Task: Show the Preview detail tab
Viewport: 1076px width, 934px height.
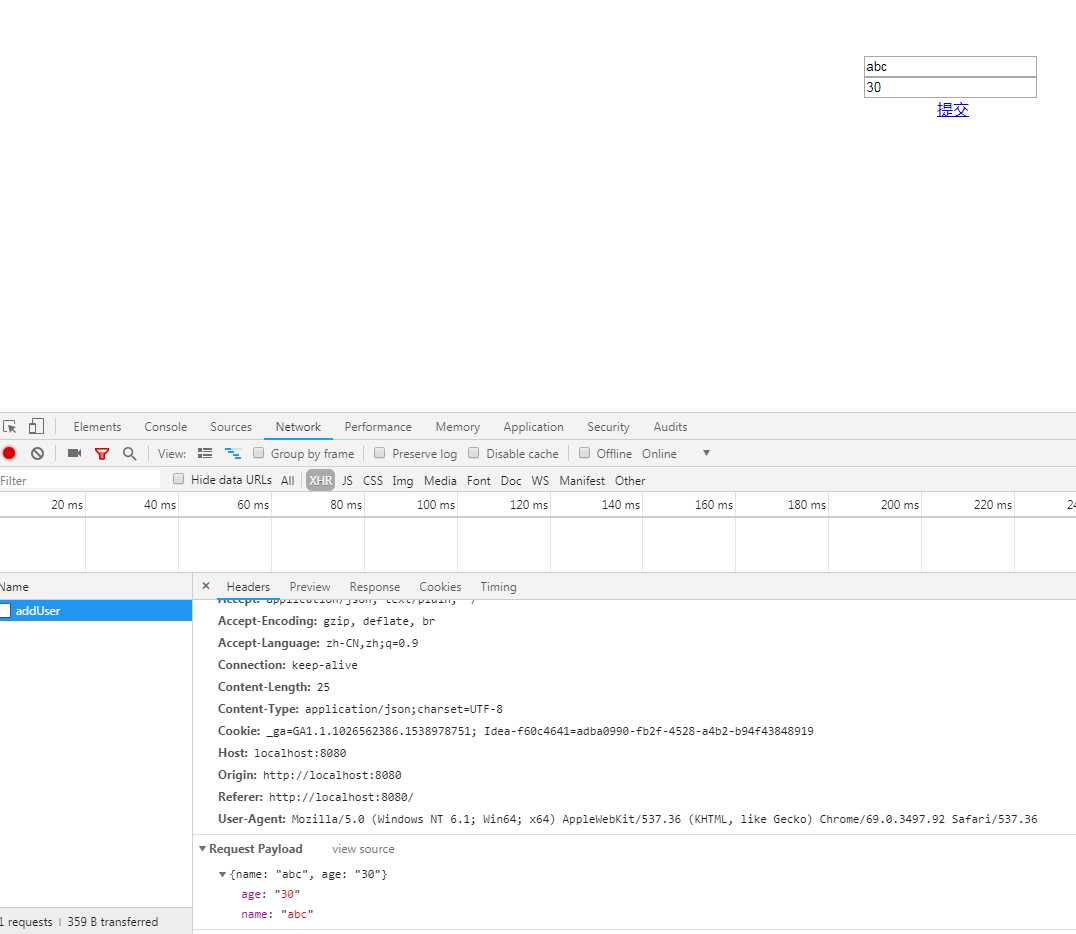Action: coord(309,587)
